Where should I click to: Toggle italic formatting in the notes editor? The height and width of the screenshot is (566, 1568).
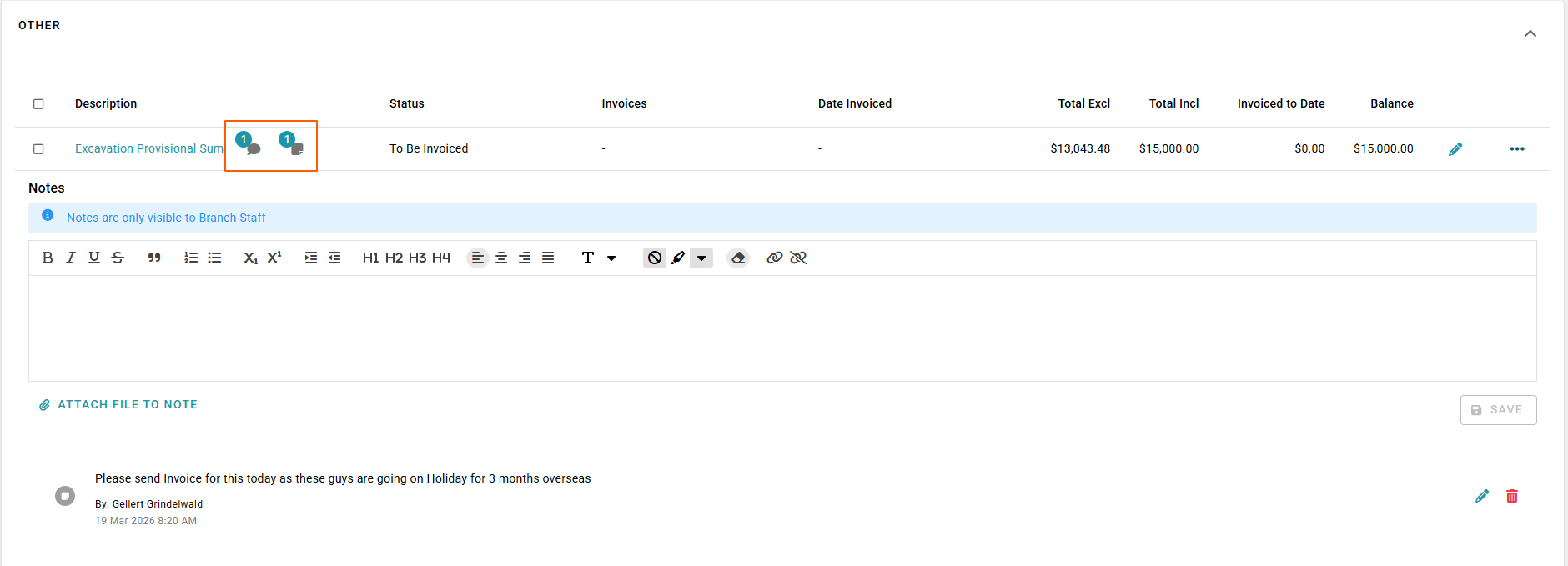coord(71,258)
